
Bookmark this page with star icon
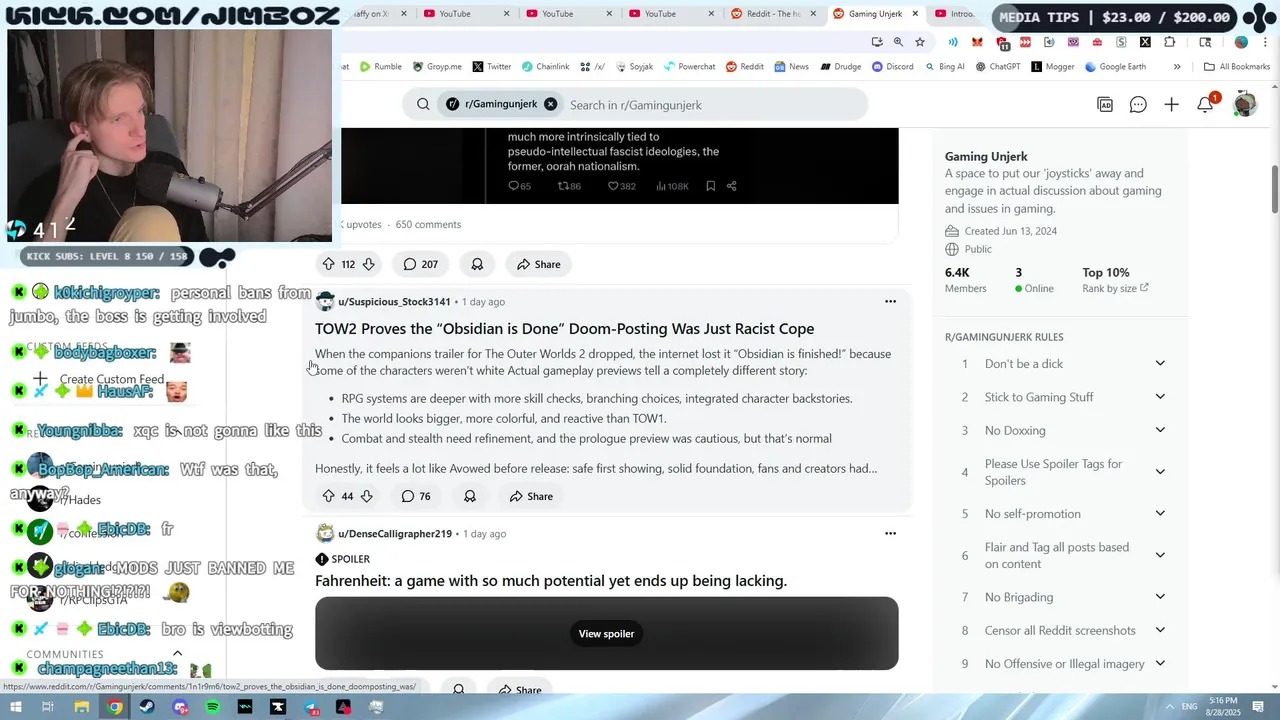(x=920, y=42)
